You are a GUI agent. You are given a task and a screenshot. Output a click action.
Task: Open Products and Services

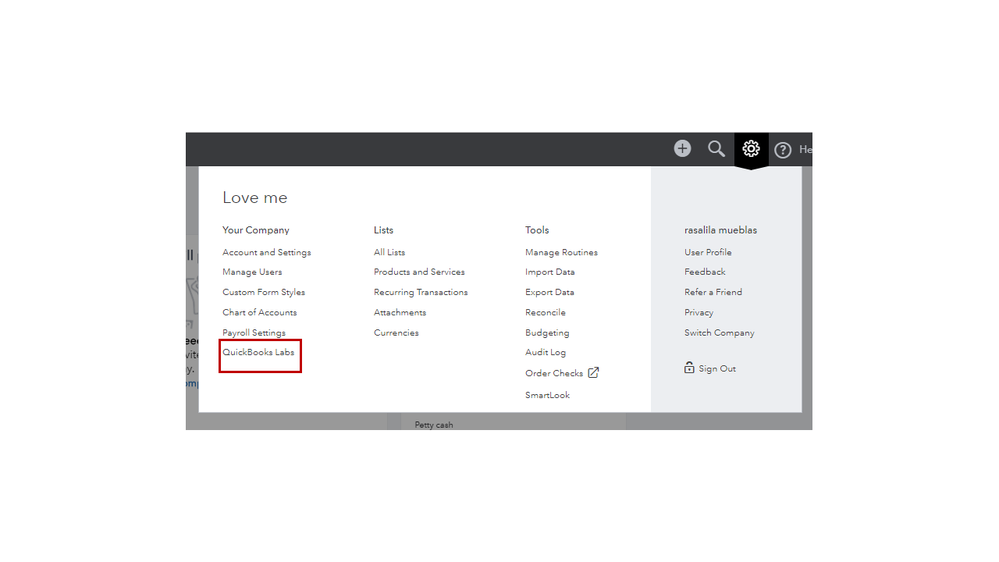pyautogui.click(x=419, y=272)
